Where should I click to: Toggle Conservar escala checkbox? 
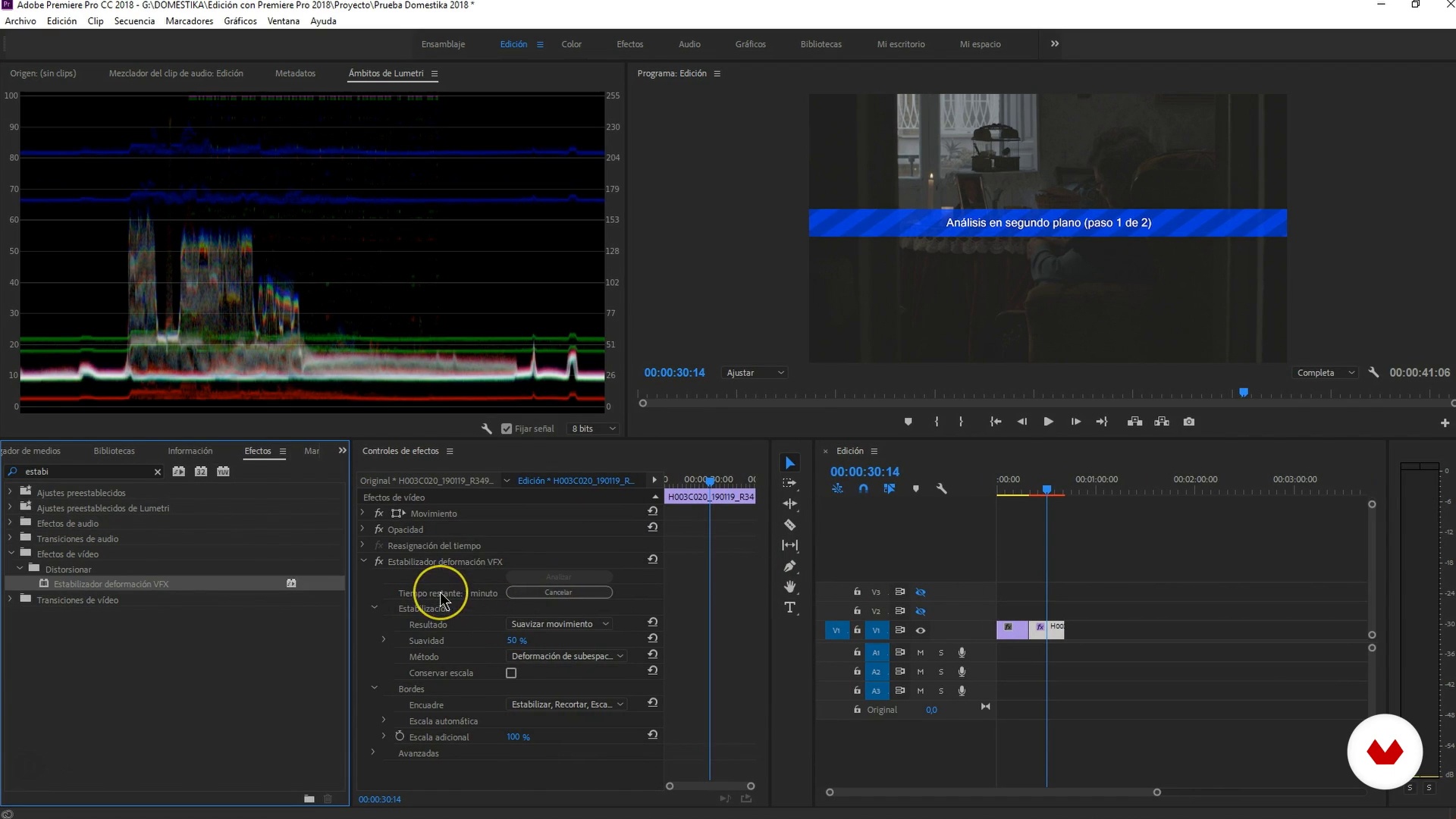click(x=511, y=673)
